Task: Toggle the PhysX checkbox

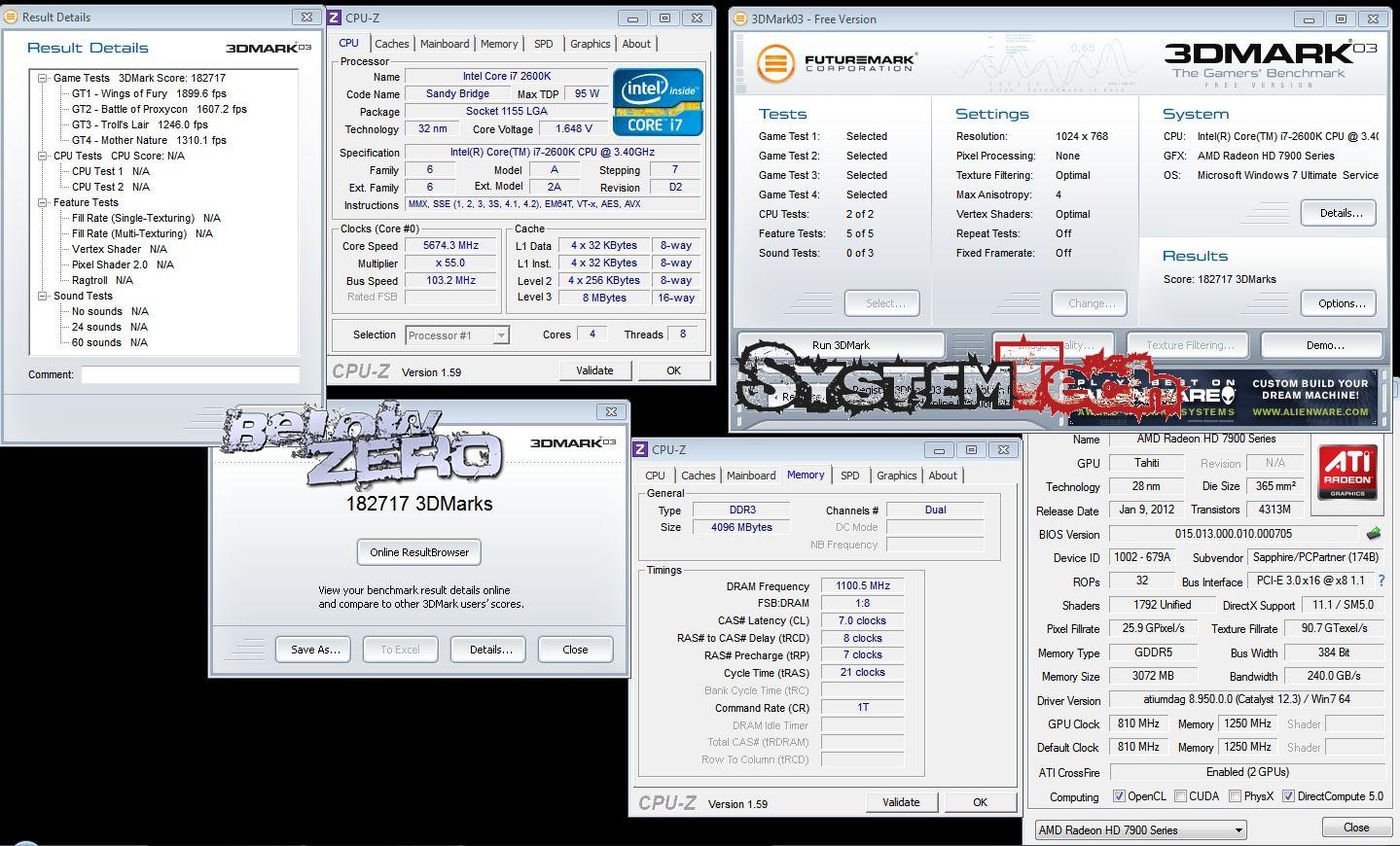Action: 1235,796
